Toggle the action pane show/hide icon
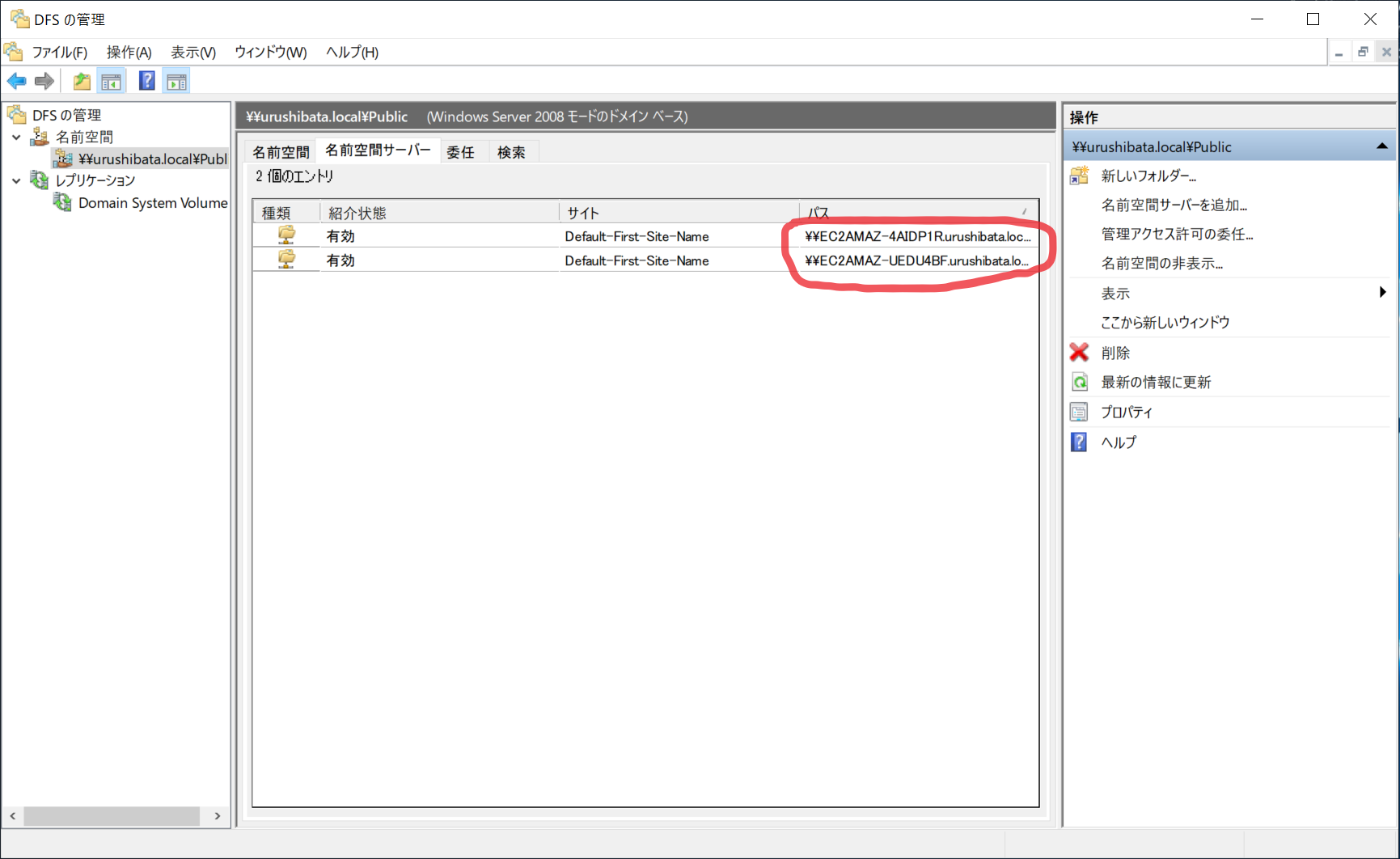 pyautogui.click(x=176, y=81)
